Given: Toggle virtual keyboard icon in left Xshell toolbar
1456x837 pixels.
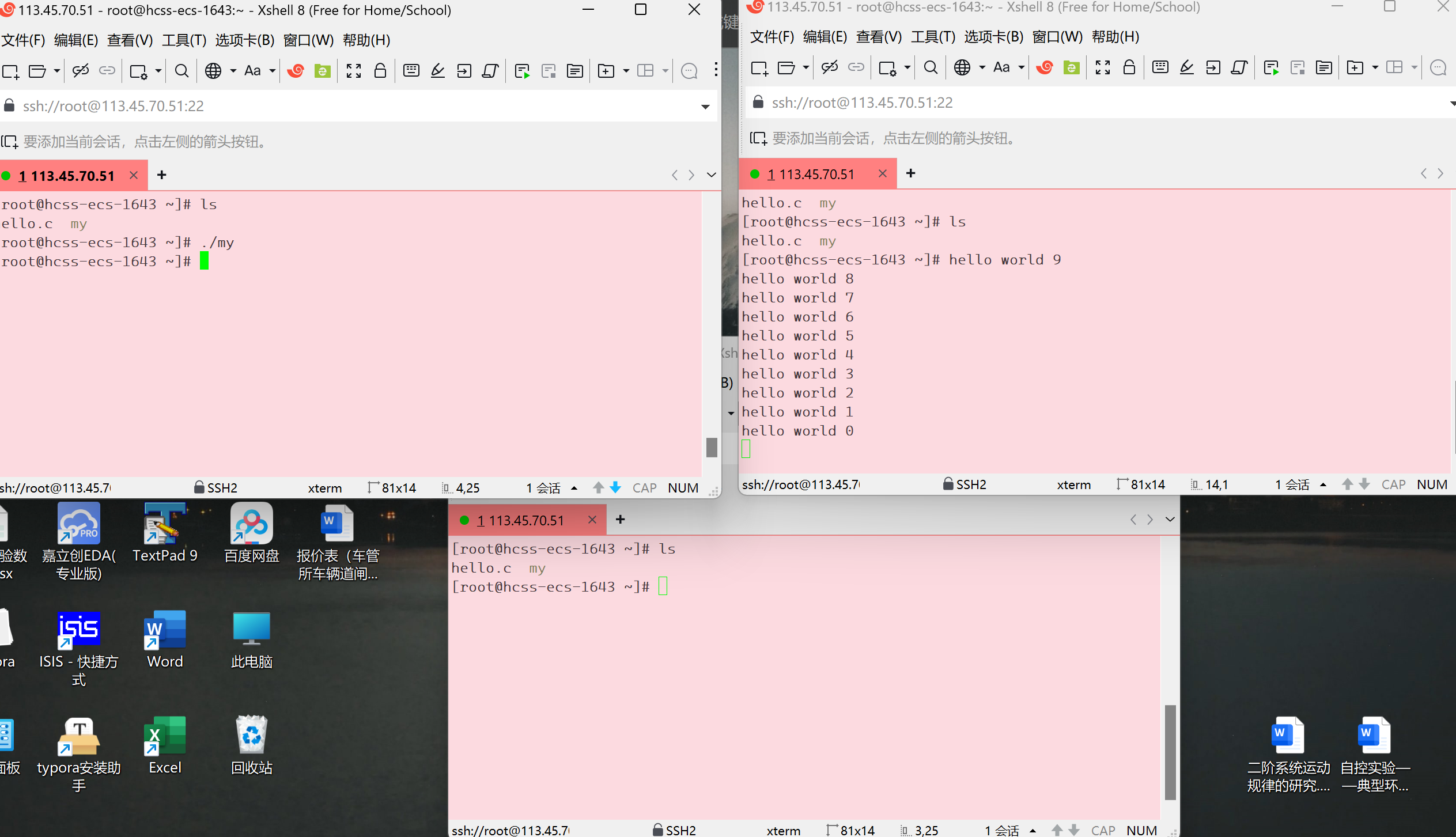Looking at the screenshot, I should [x=411, y=71].
